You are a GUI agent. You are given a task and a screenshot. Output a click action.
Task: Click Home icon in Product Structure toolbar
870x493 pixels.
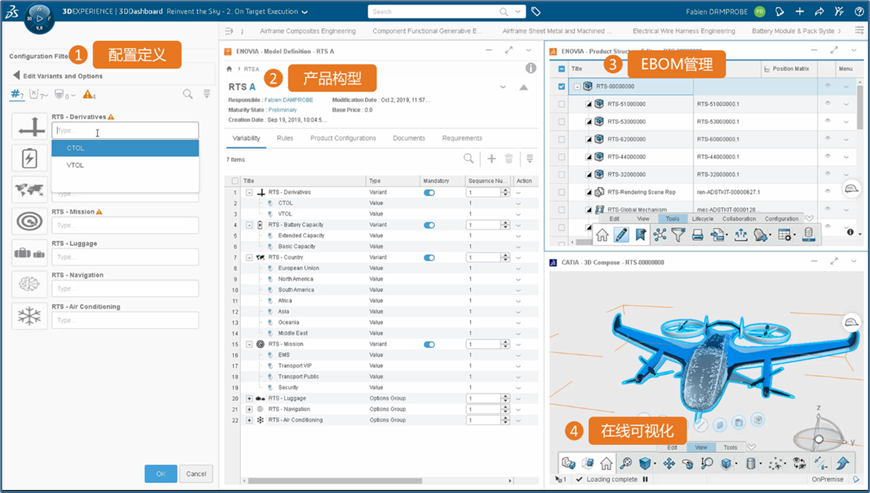point(602,235)
